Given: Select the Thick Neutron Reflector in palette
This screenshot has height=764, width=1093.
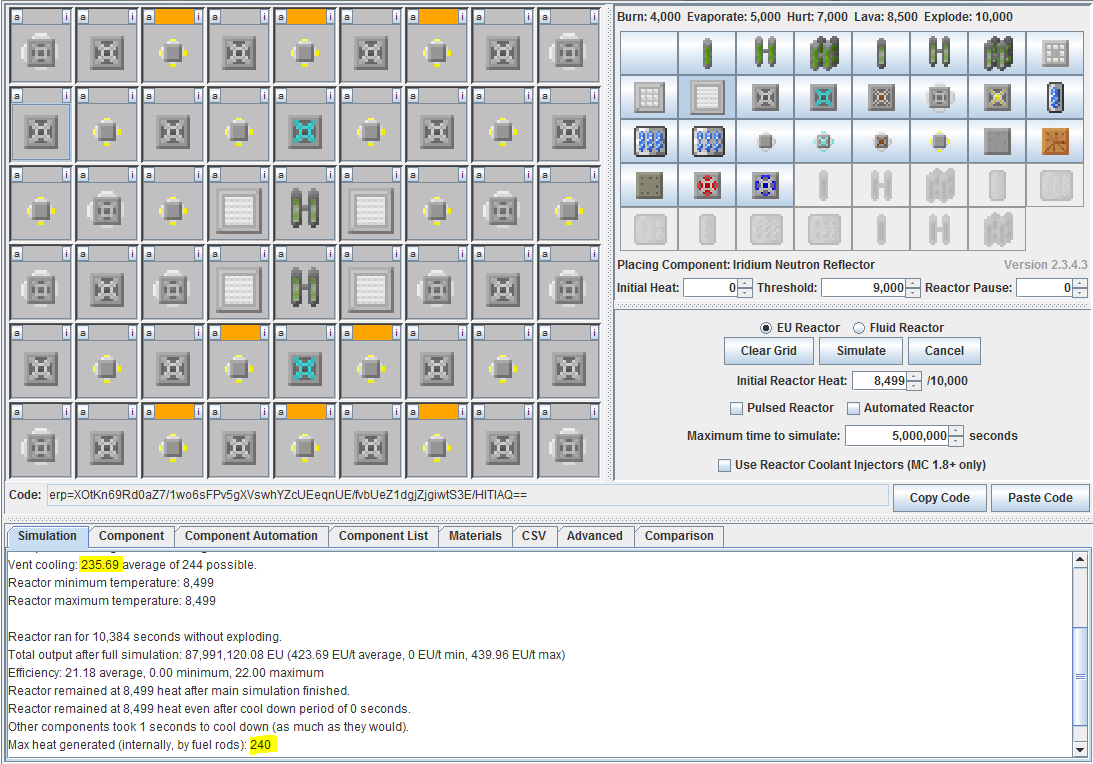Looking at the screenshot, I should click(x=649, y=98).
